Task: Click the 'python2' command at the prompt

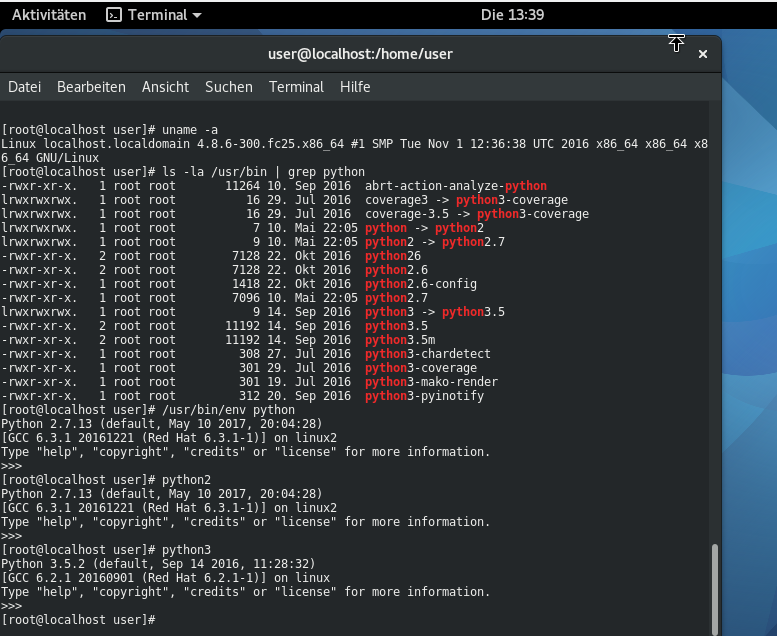Action: pyautogui.click(x=186, y=480)
